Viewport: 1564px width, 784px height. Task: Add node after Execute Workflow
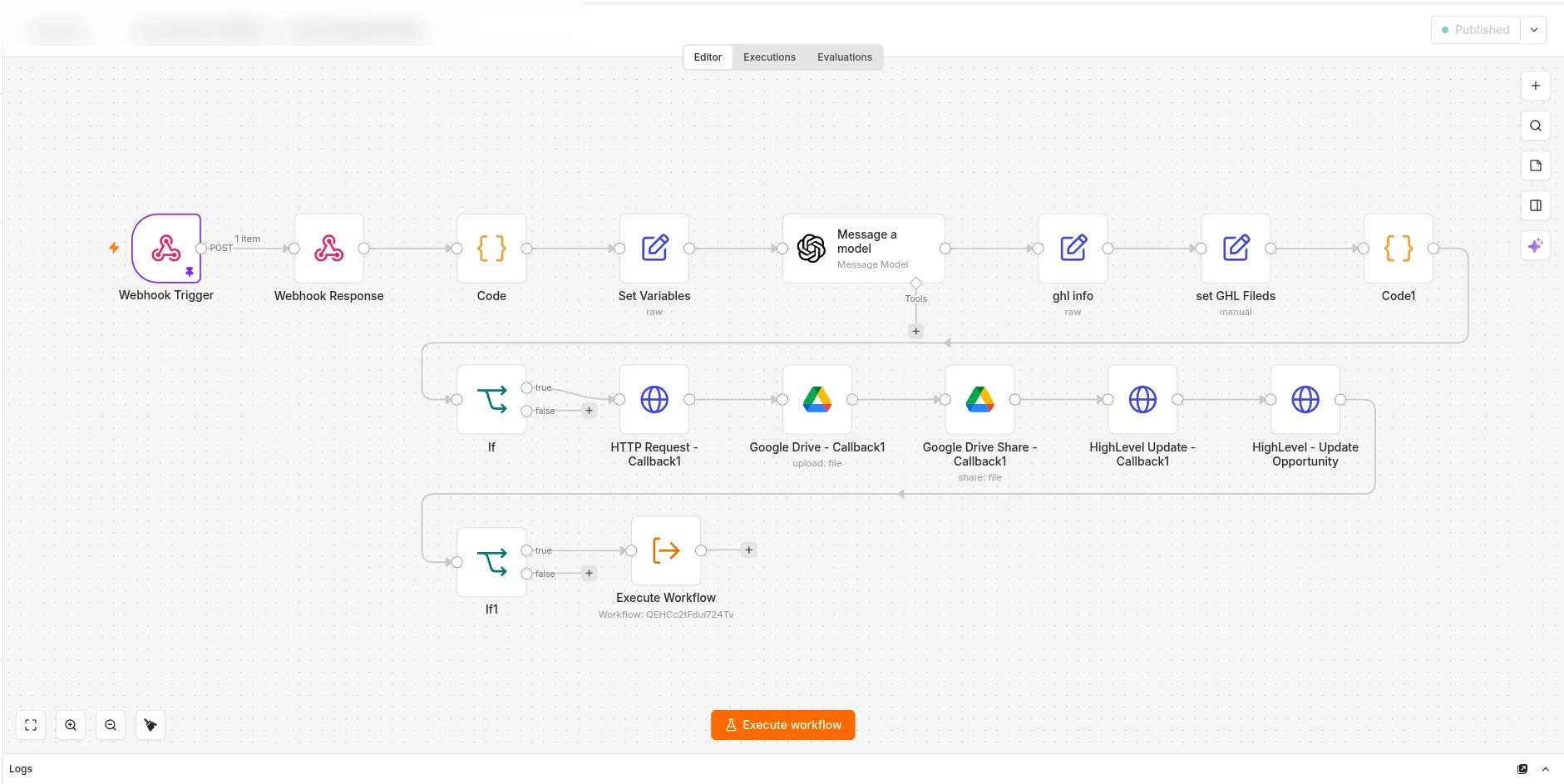click(749, 550)
